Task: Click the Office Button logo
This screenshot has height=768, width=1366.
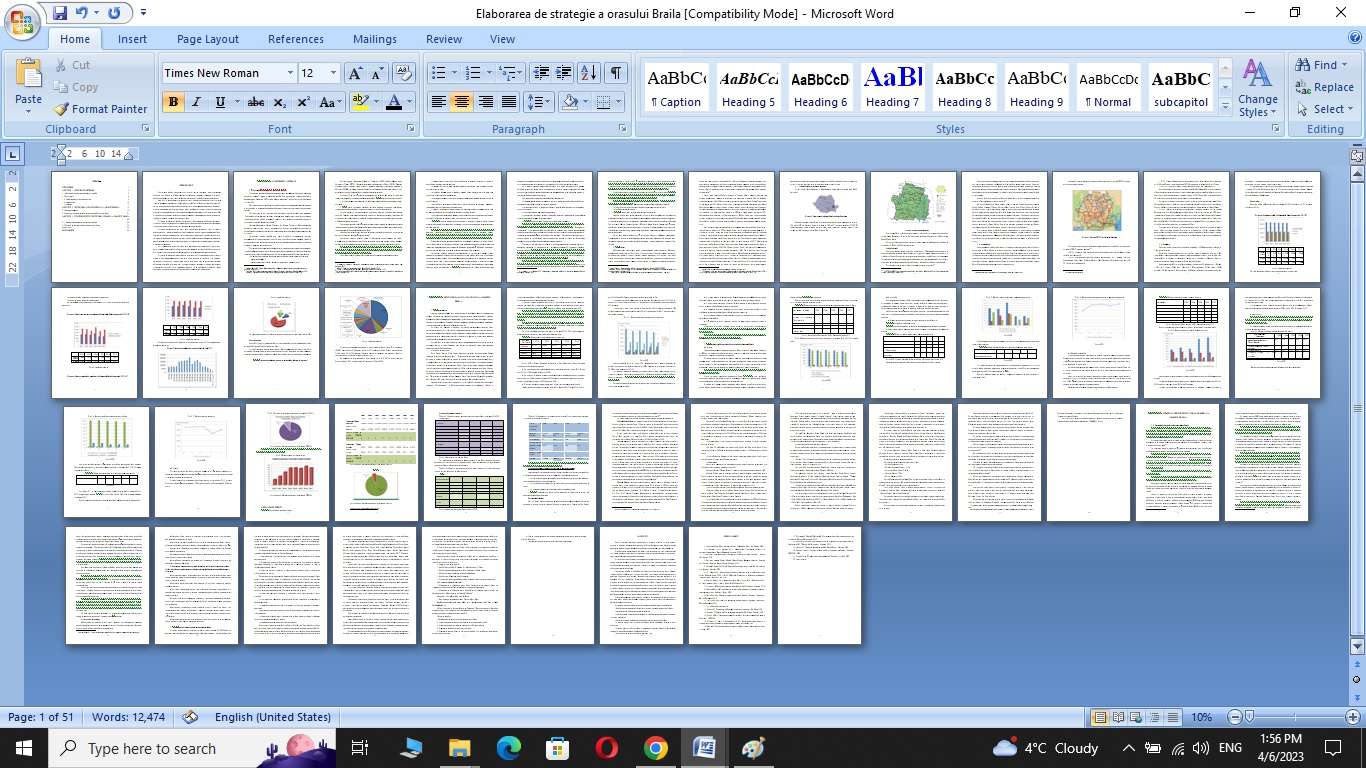Action: click(22, 22)
